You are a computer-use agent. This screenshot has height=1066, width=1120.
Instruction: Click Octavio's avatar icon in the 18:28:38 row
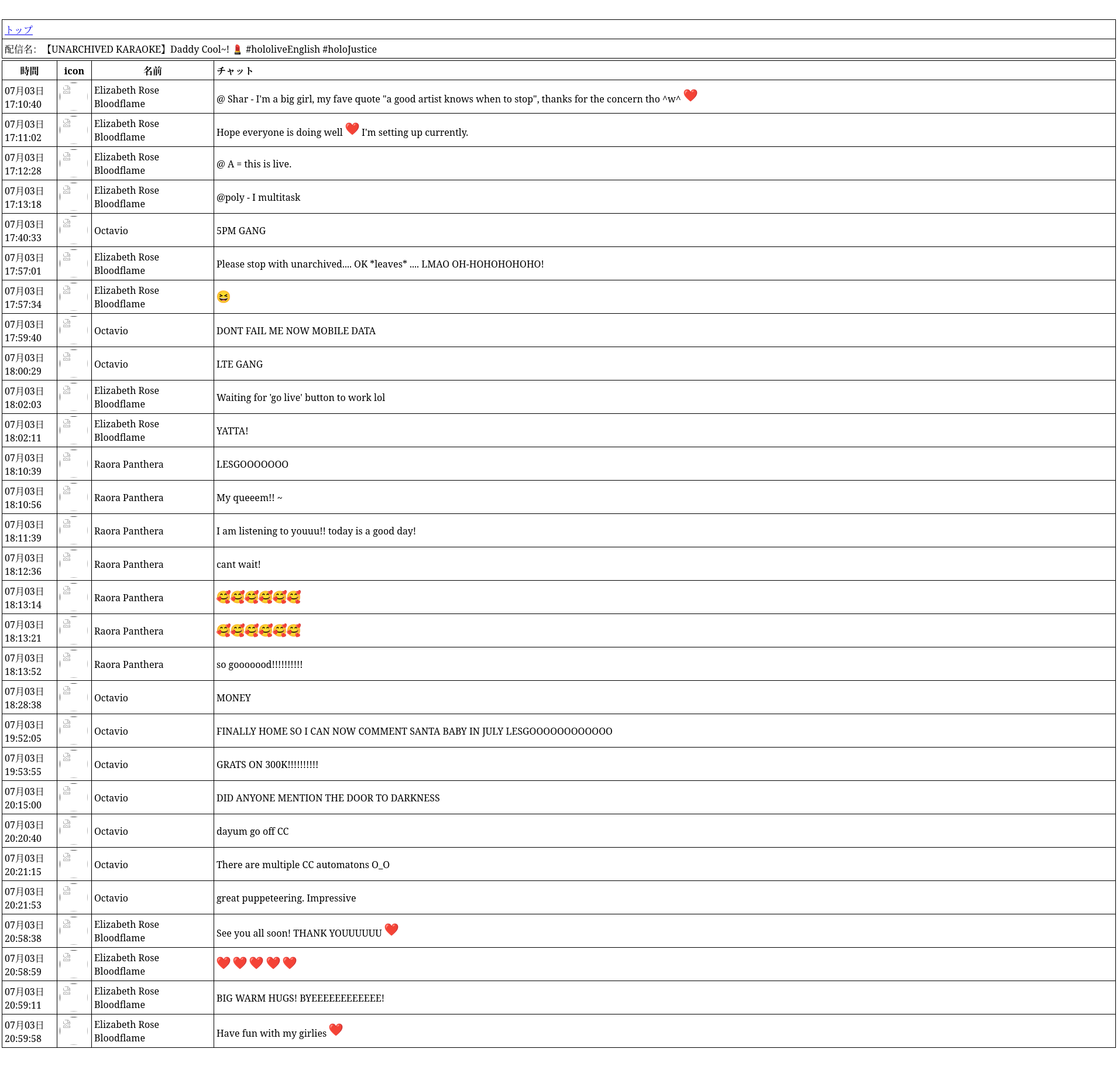[74, 697]
